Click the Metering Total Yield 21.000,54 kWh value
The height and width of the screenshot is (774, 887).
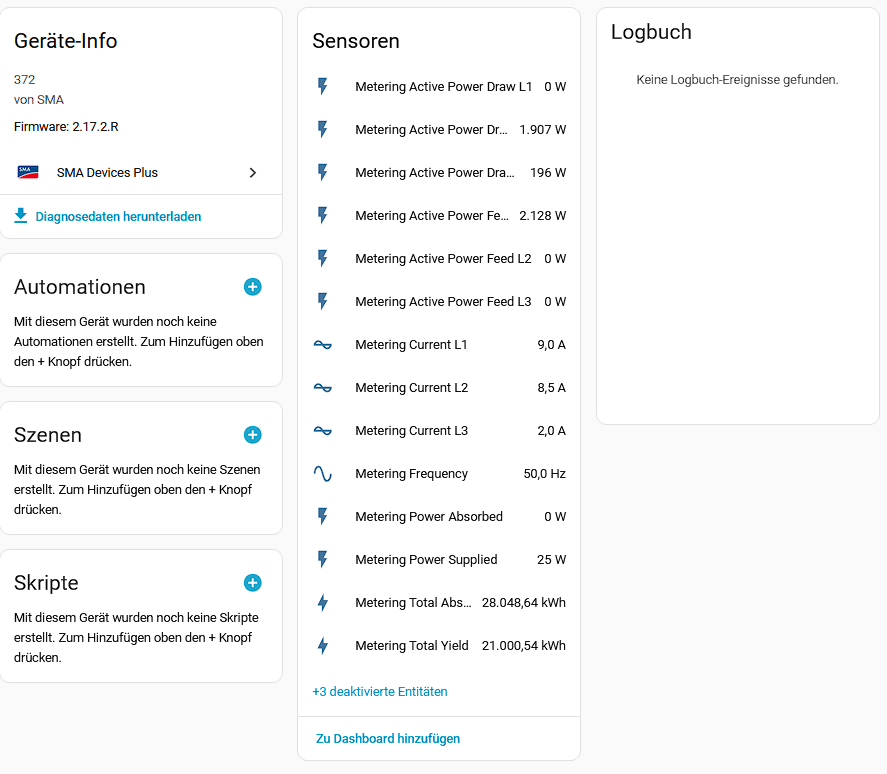(523, 646)
